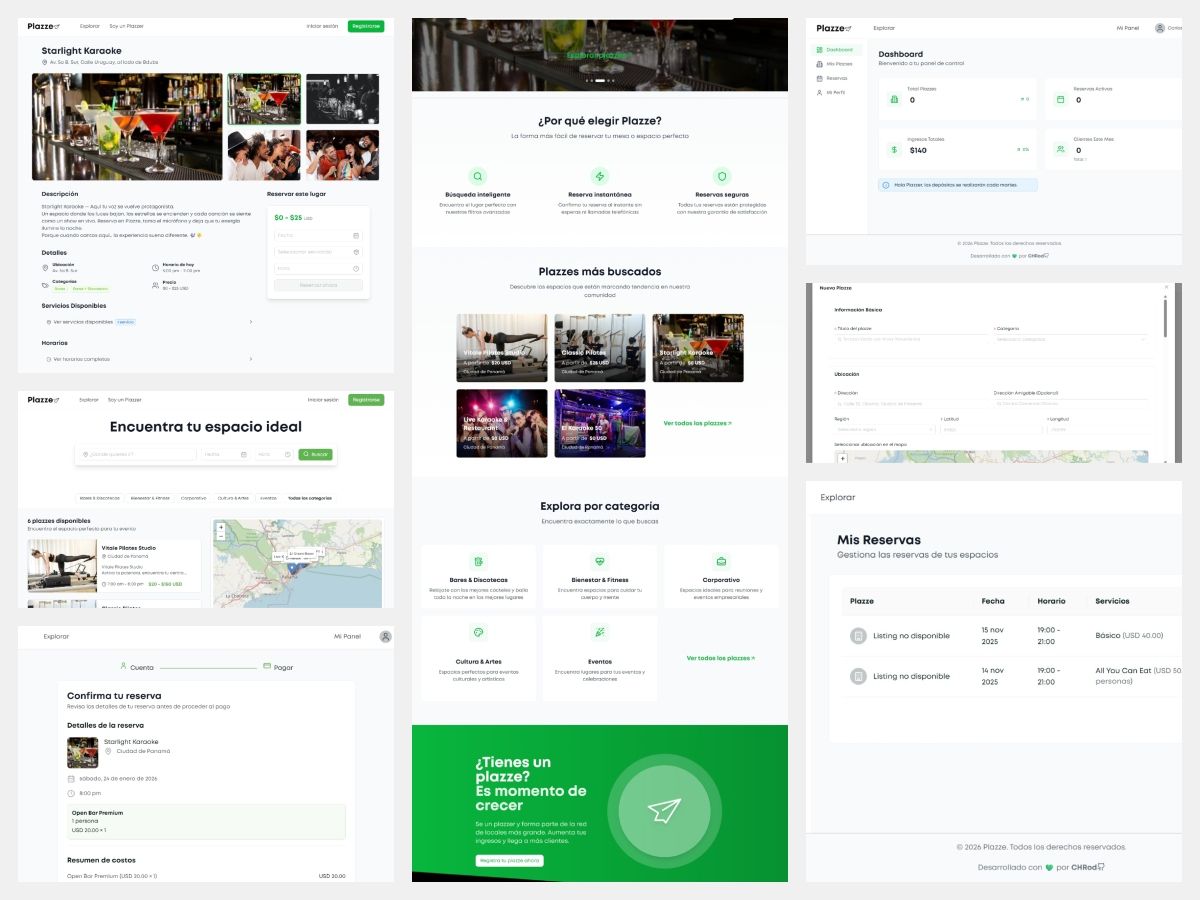This screenshot has width=1200, height=900.
Task: Click the info icon beside Hola Plazzer message
Action: 886,185
